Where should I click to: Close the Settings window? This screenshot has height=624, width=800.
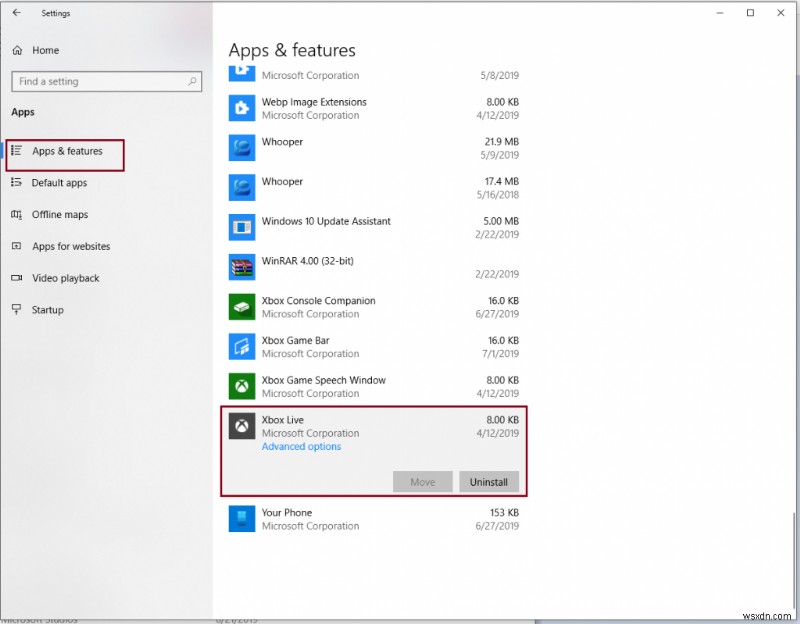coord(781,13)
